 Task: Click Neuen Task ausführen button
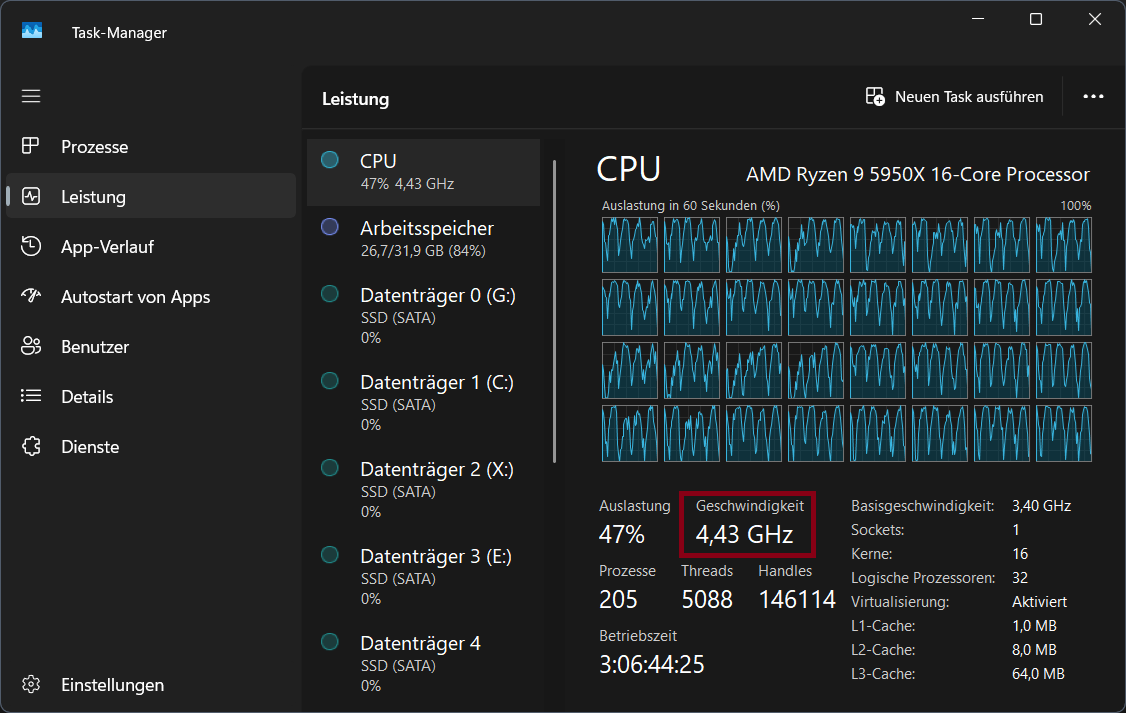click(954, 97)
